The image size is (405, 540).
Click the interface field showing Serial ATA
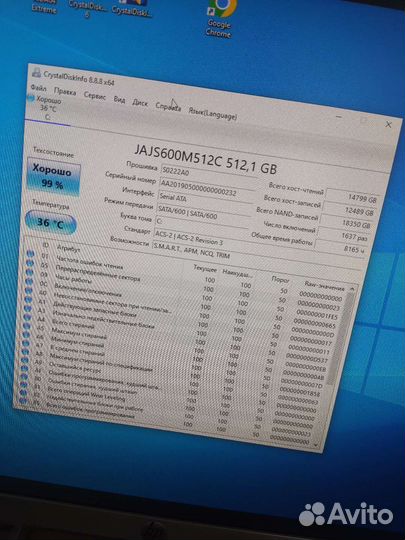(205, 202)
